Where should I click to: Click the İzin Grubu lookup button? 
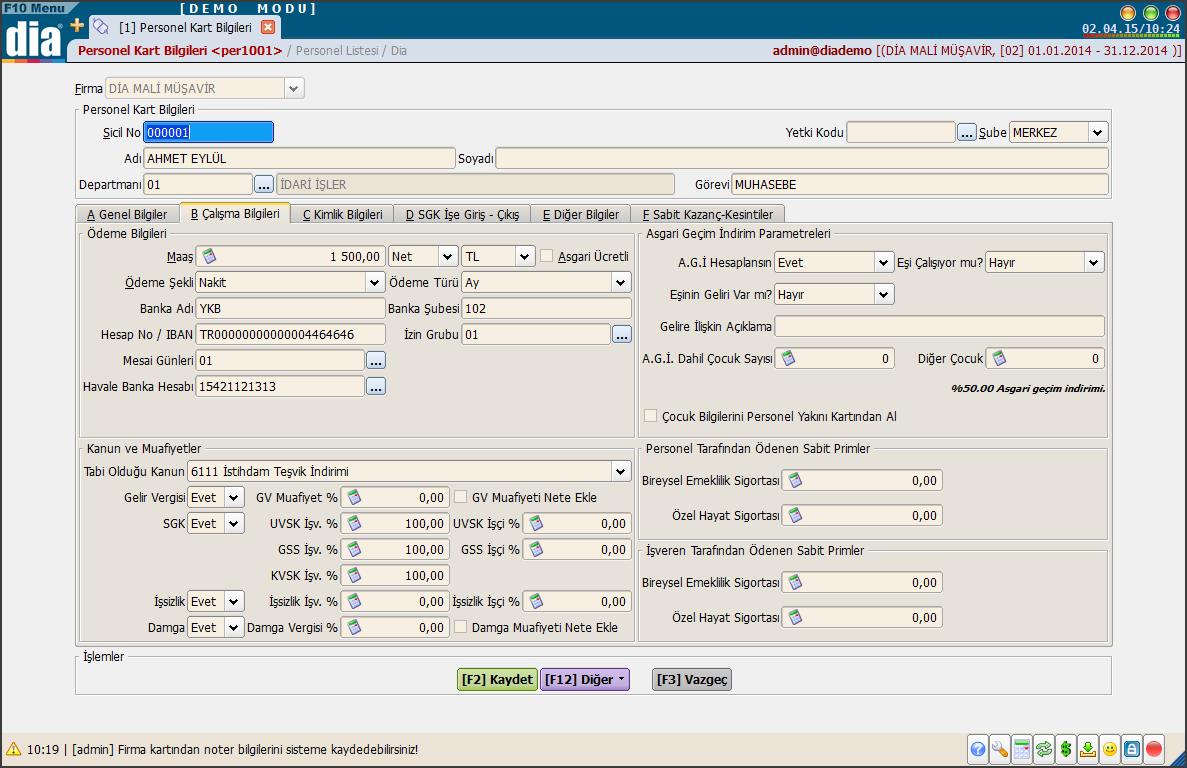coord(622,334)
